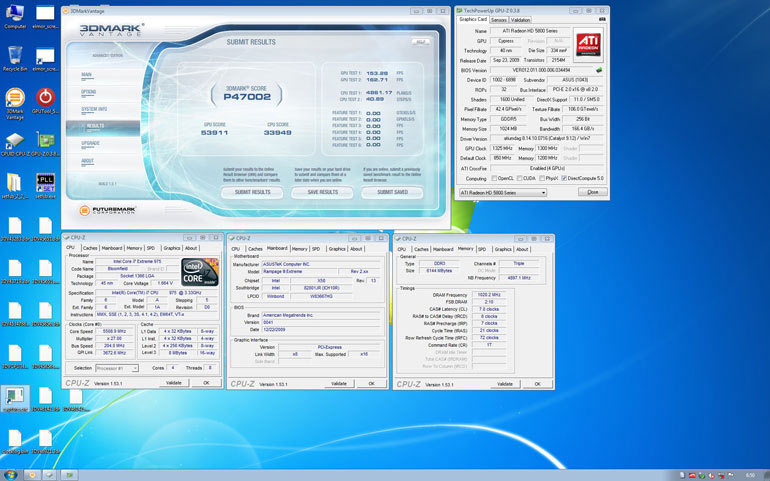770x481 pixels.
Task: Click the Submit Results button
Action: point(252,192)
